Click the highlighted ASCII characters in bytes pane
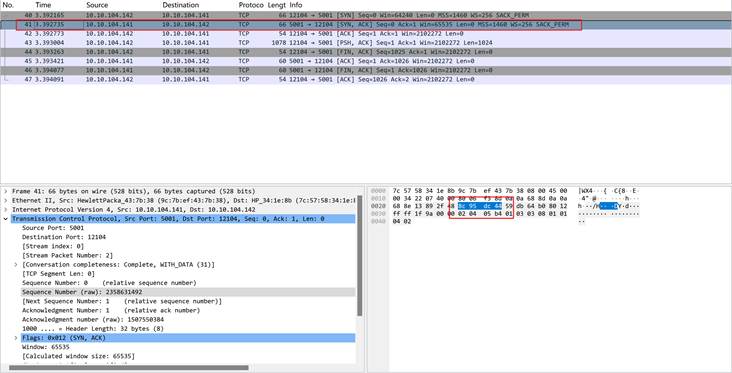The width and height of the screenshot is (732, 373). (609, 206)
